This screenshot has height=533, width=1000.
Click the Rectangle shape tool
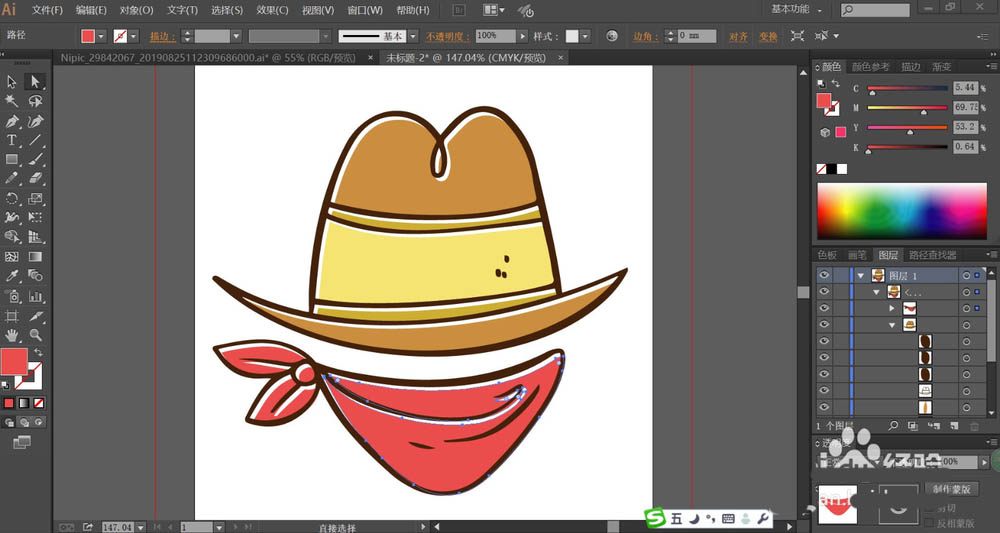pos(12,160)
